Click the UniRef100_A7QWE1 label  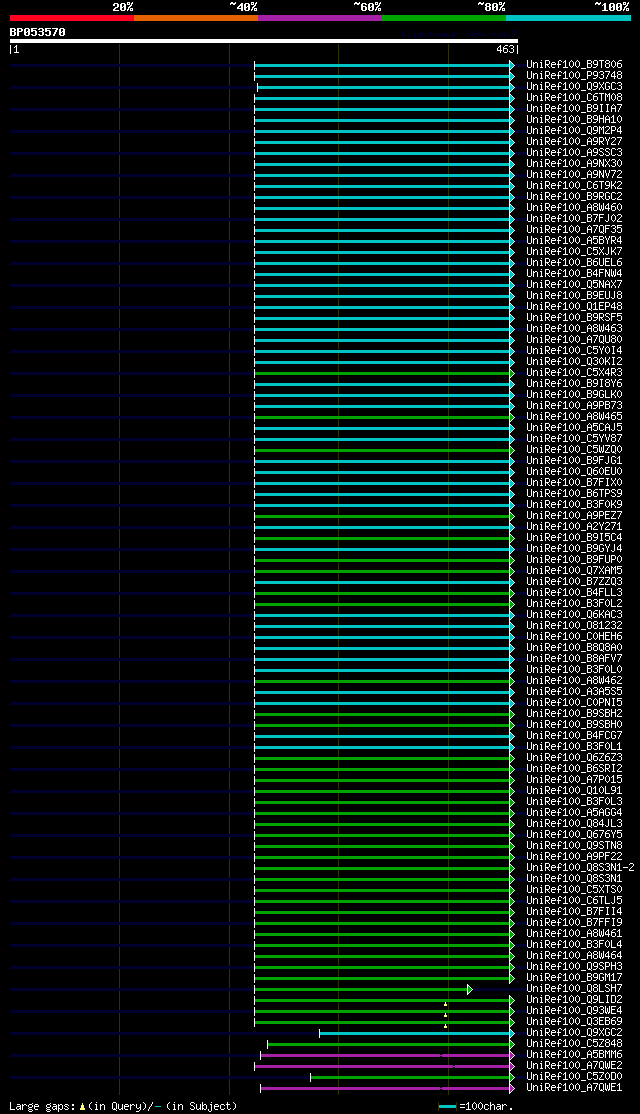coord(574,1088)
